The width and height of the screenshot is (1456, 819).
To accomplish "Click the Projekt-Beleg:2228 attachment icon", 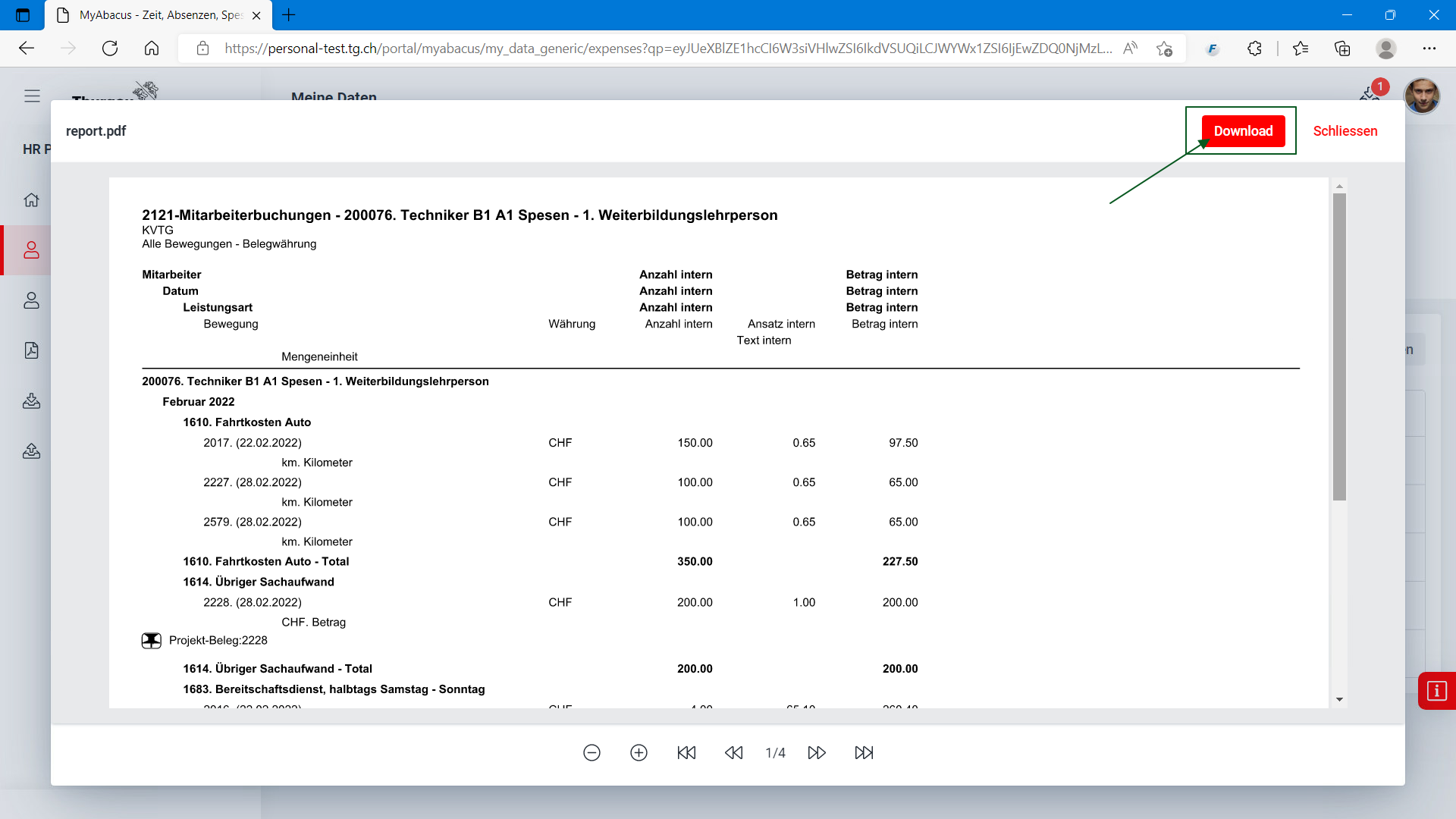I will [x=152, y=641].
